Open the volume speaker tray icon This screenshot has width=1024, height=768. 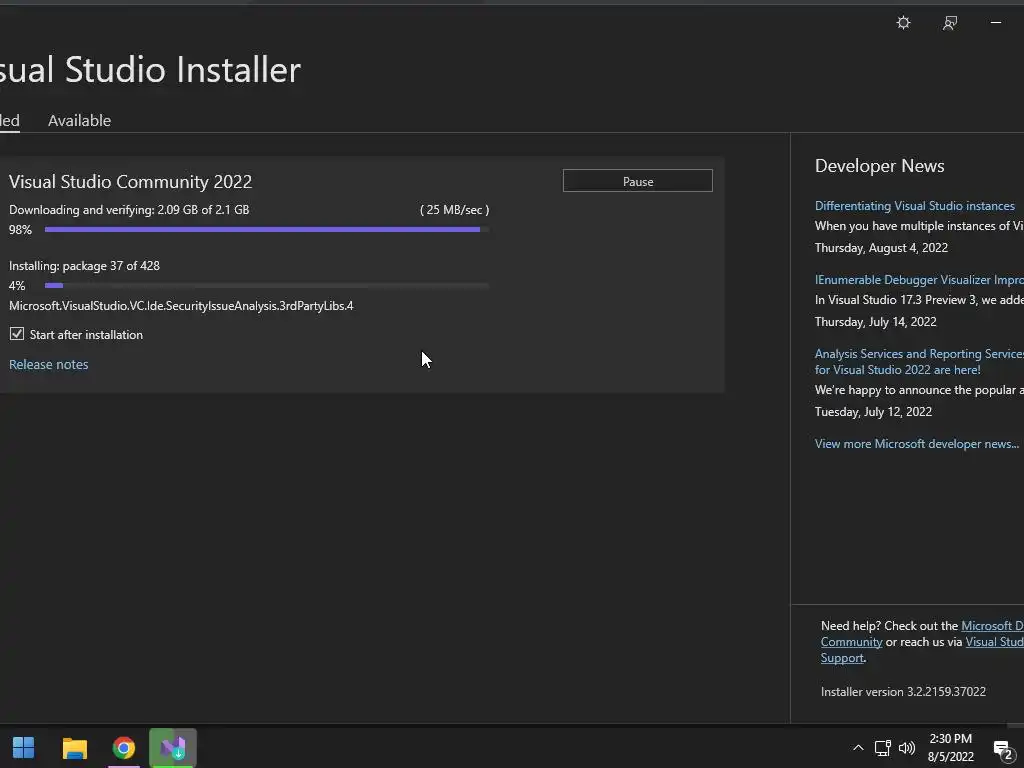click(907, 748)
